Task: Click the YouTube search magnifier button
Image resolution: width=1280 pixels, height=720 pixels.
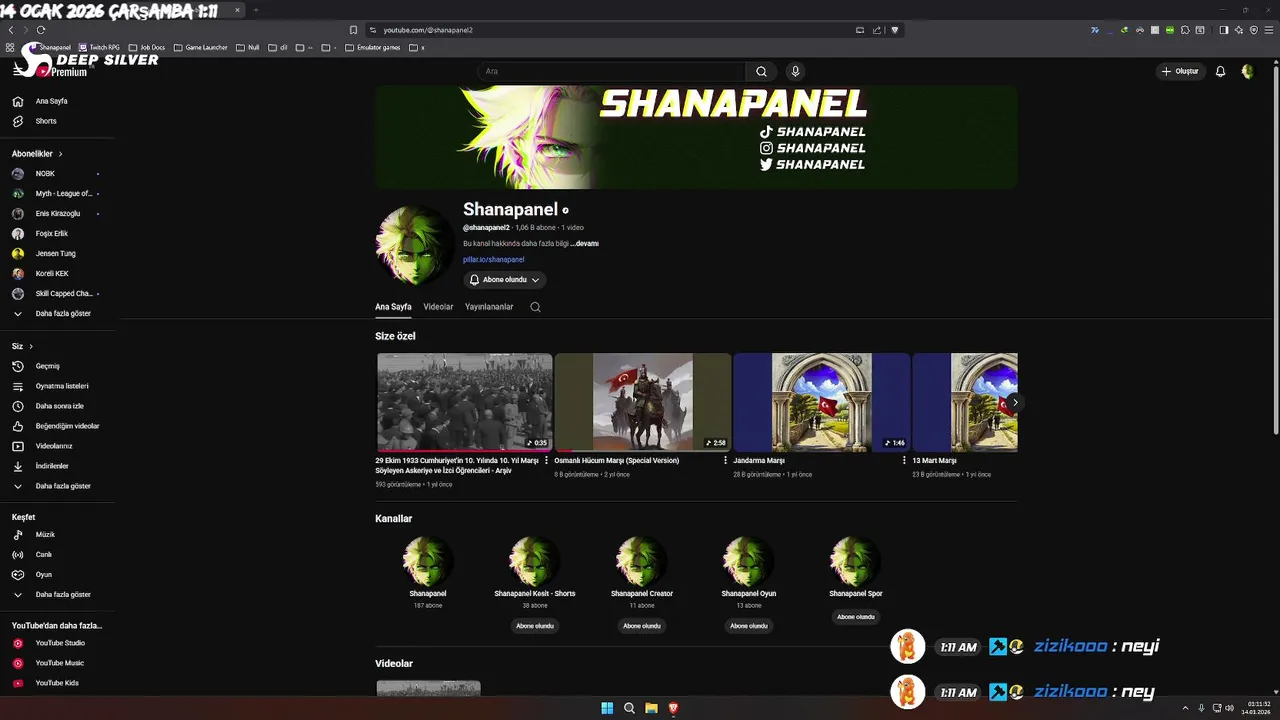Action: click(x=761, y=71)
